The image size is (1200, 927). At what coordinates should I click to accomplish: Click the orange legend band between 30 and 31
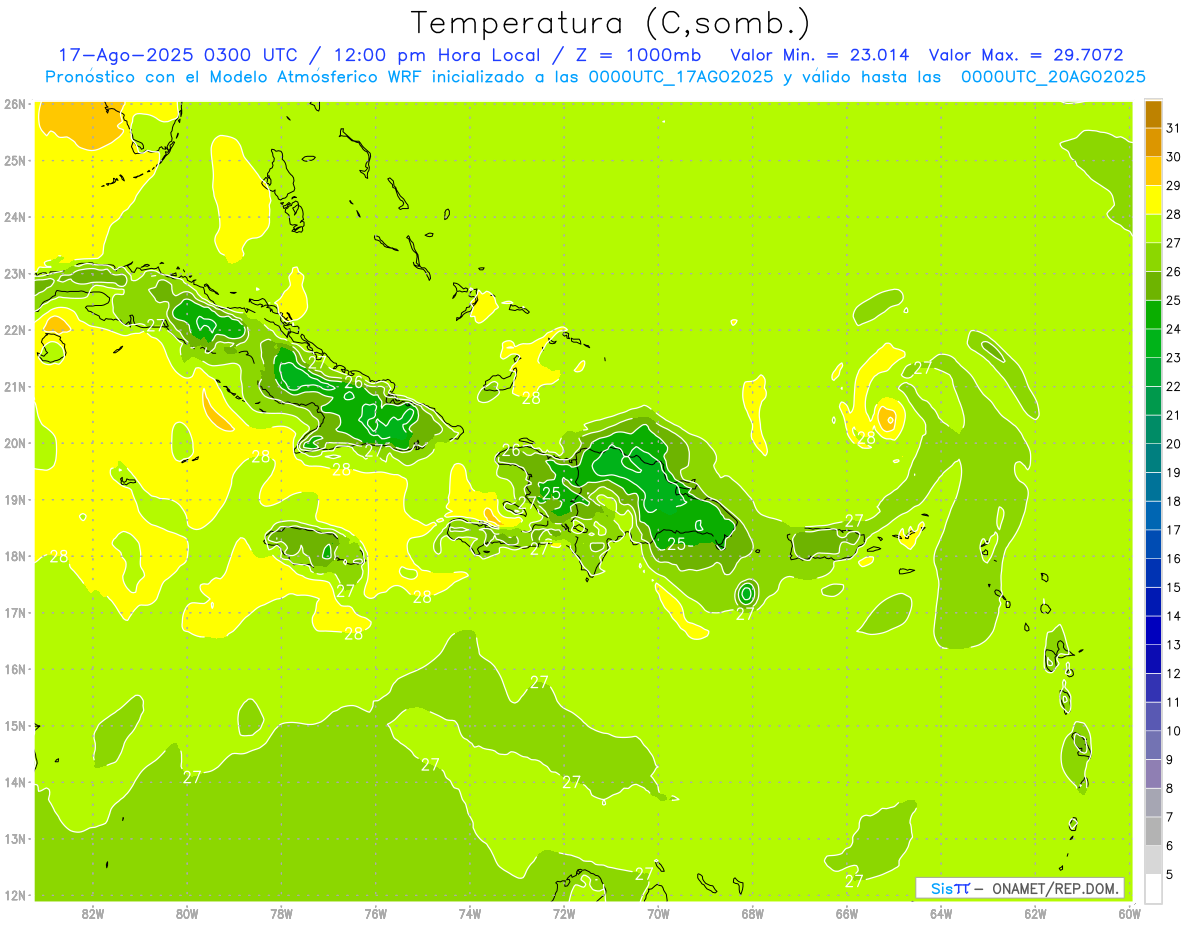[1153, 143]
